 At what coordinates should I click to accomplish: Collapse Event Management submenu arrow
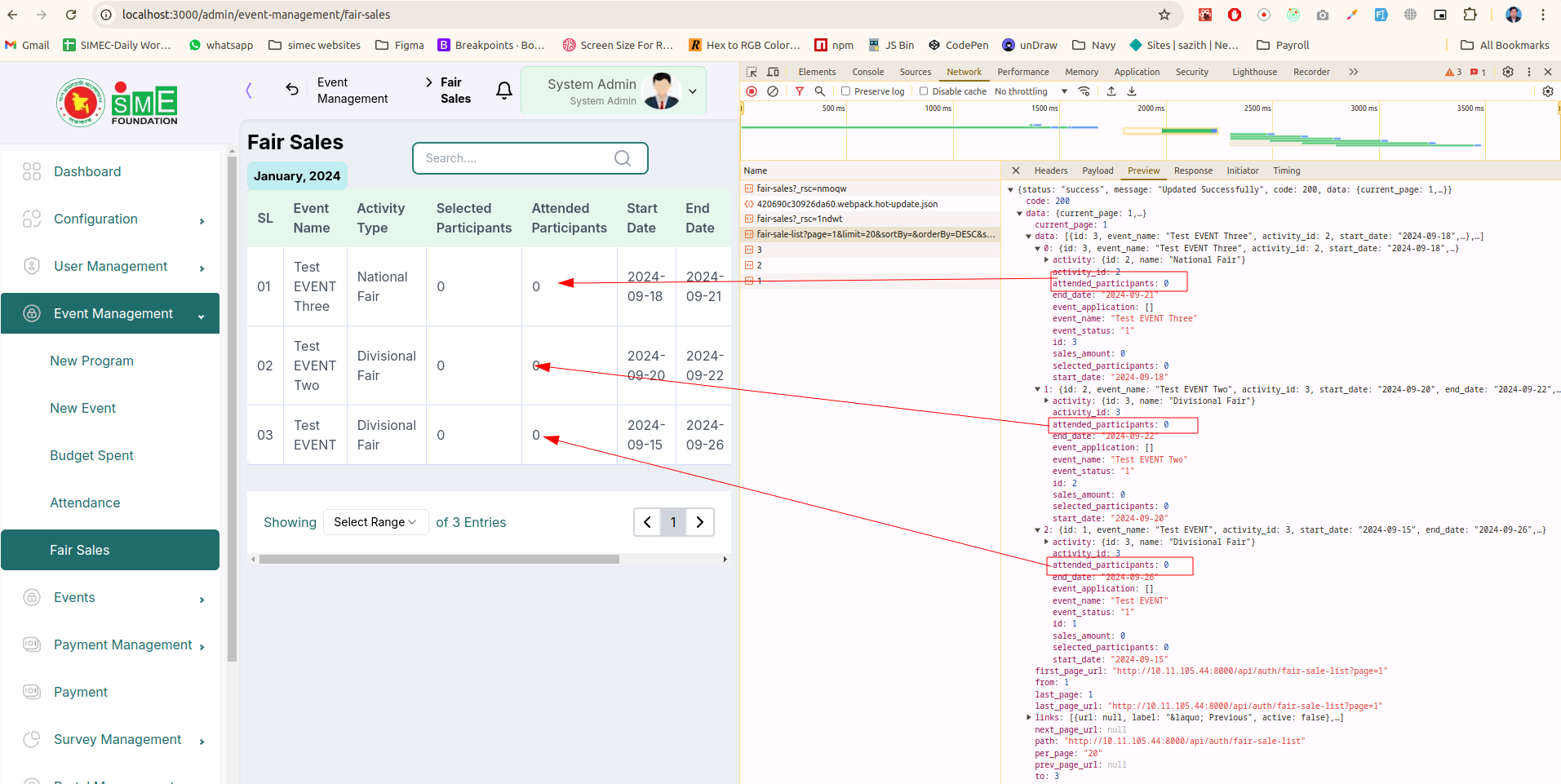pos(201,317)
